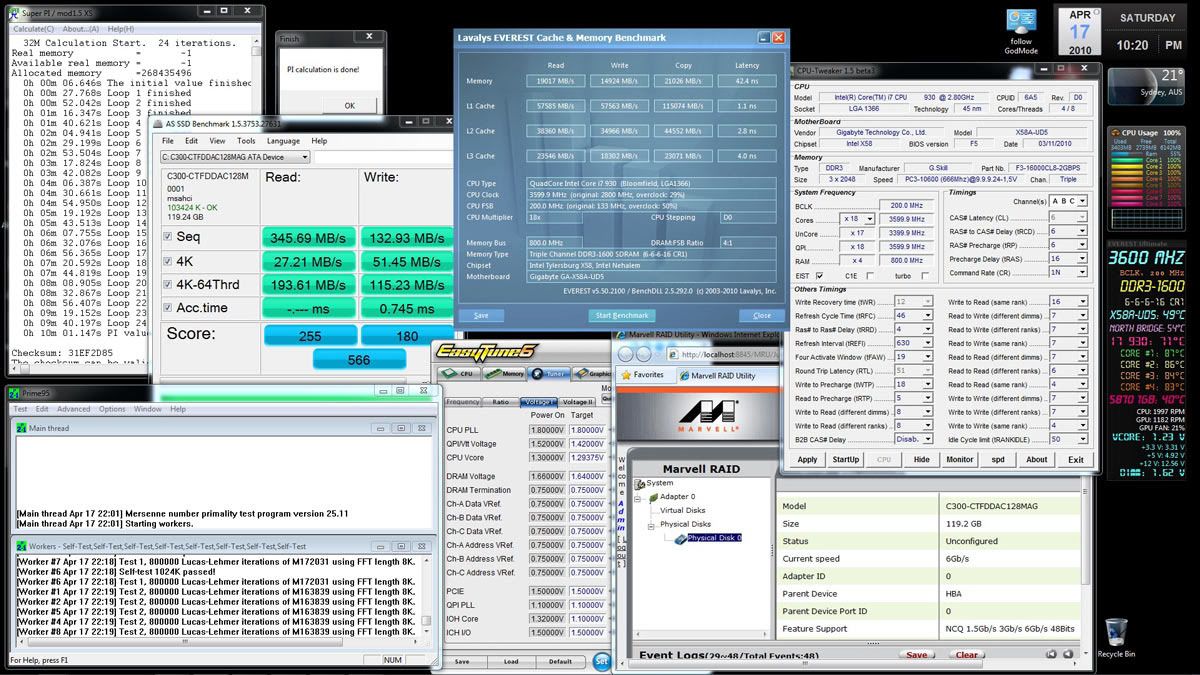The image size is (1200, 675).
Task: Toggle the Acc.time checkbox in AS SSD
Action: click(x=168, y=308)
